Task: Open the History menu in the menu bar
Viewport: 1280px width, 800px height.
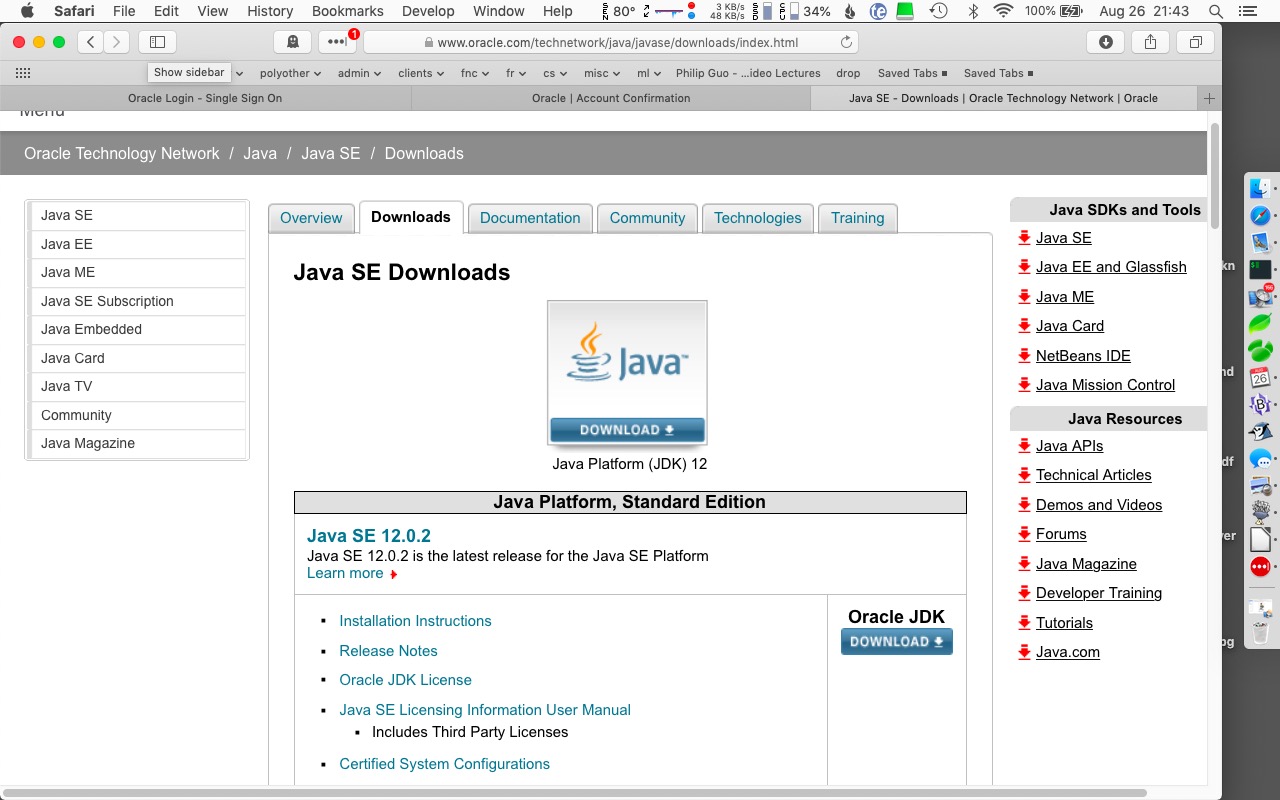Action: (270, 11)
